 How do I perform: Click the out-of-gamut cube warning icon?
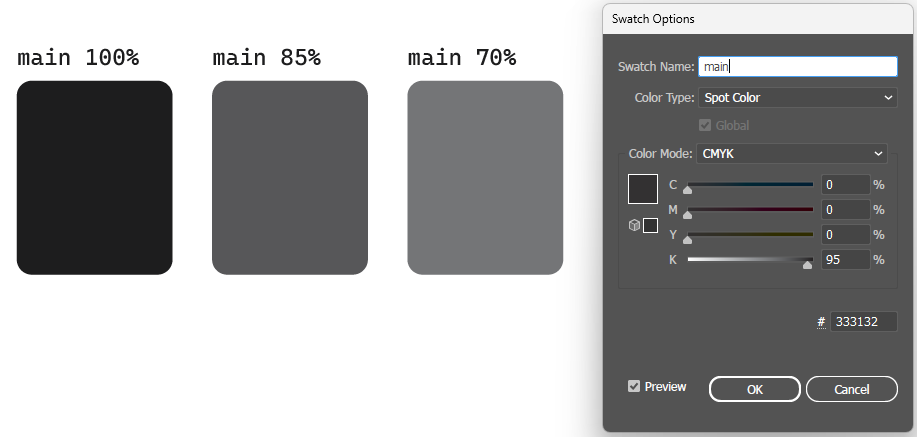click(x=634, y=225)
